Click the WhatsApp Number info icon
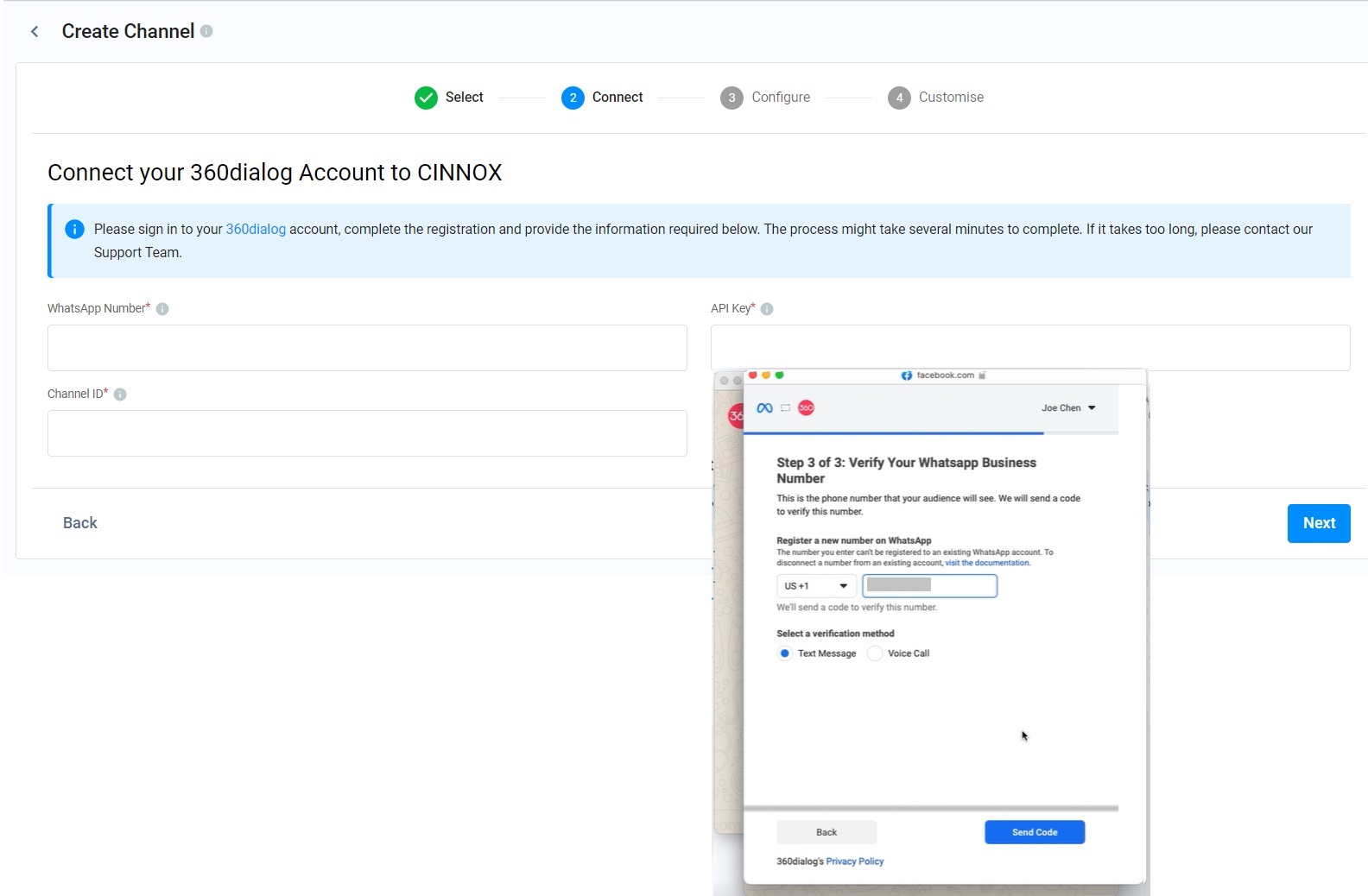The width and height of the screenshot is (1368, 896). (x=162, y=309)
